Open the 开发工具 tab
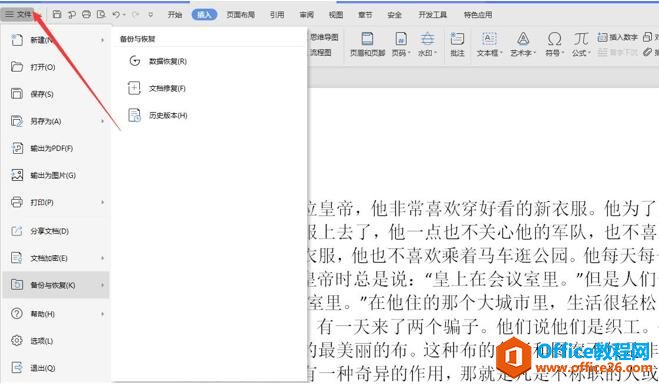 pyautogui.click(x=432, y=15)
